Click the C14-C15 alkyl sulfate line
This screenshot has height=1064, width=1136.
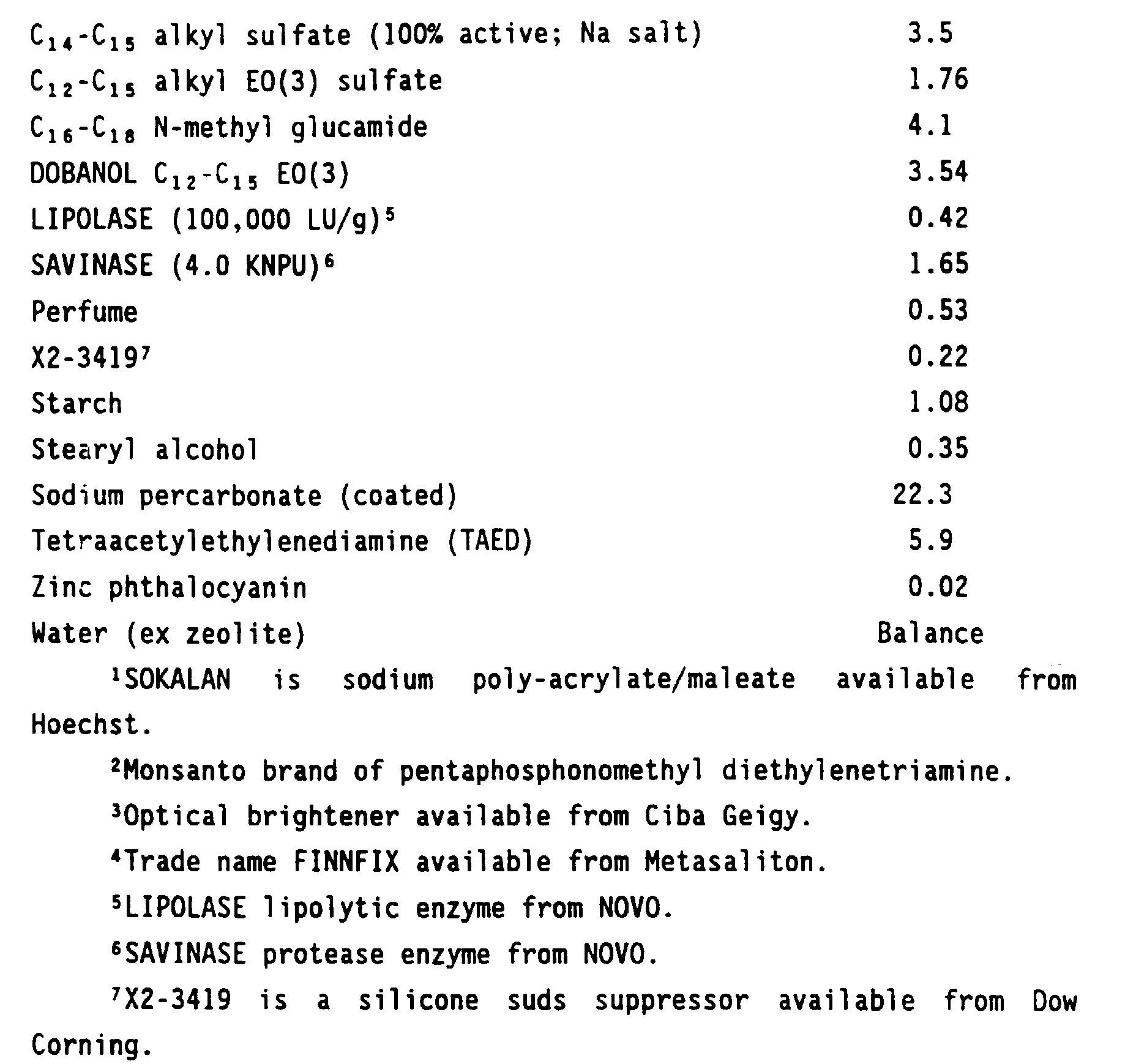point(365,34)
